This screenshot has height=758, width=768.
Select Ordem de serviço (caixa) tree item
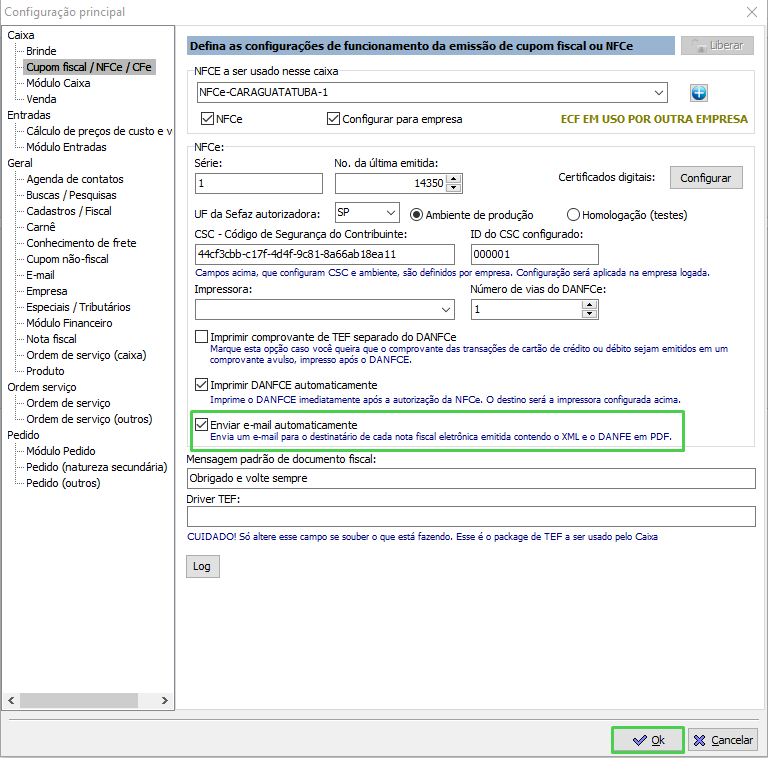(86, 355)
